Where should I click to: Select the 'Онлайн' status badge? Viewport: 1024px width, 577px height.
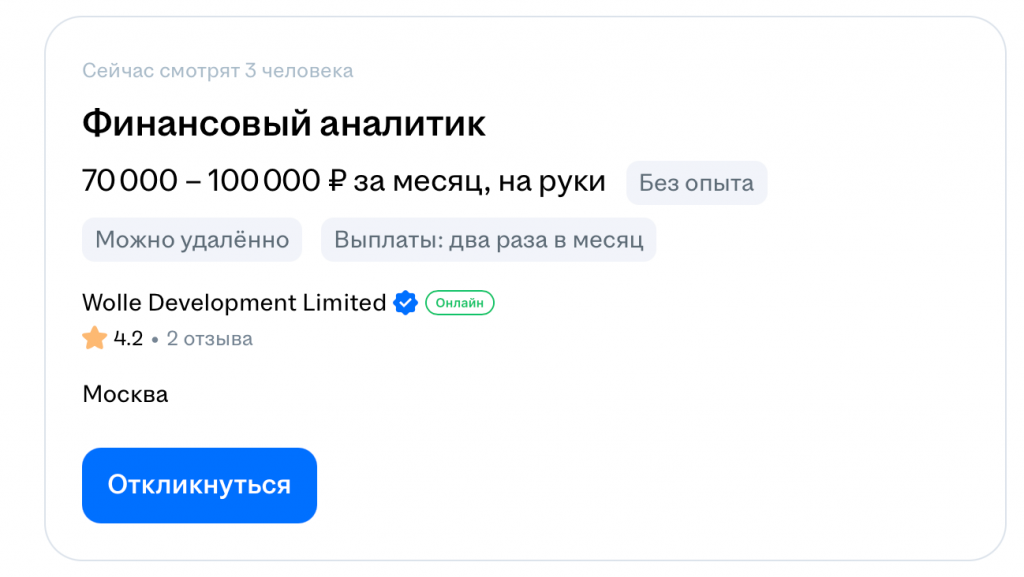459,302
